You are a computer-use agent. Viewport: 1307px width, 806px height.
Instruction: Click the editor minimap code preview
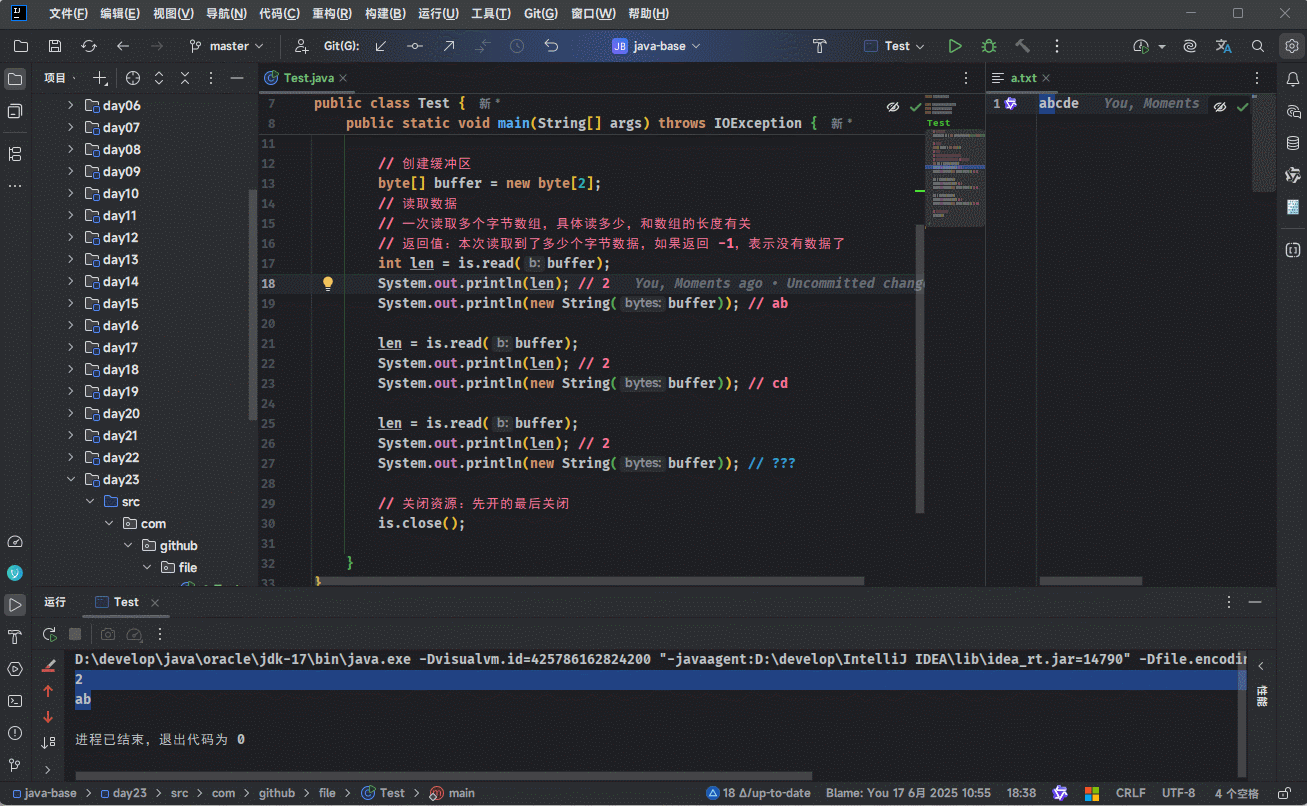(954, 165)
